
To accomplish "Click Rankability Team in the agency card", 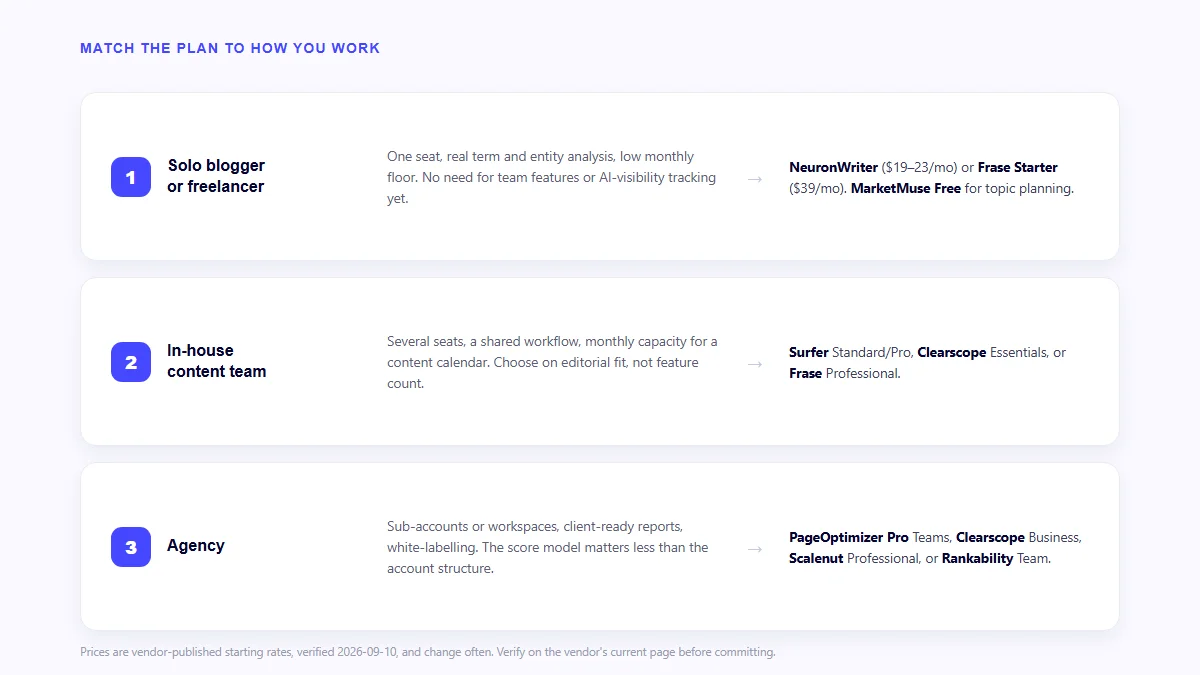I will [995, 558].
